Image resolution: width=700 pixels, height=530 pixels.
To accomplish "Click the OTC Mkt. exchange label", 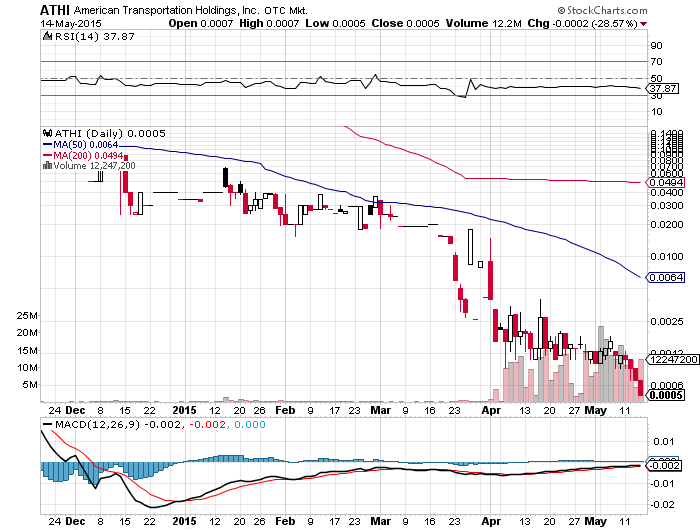I will point(286,10).
